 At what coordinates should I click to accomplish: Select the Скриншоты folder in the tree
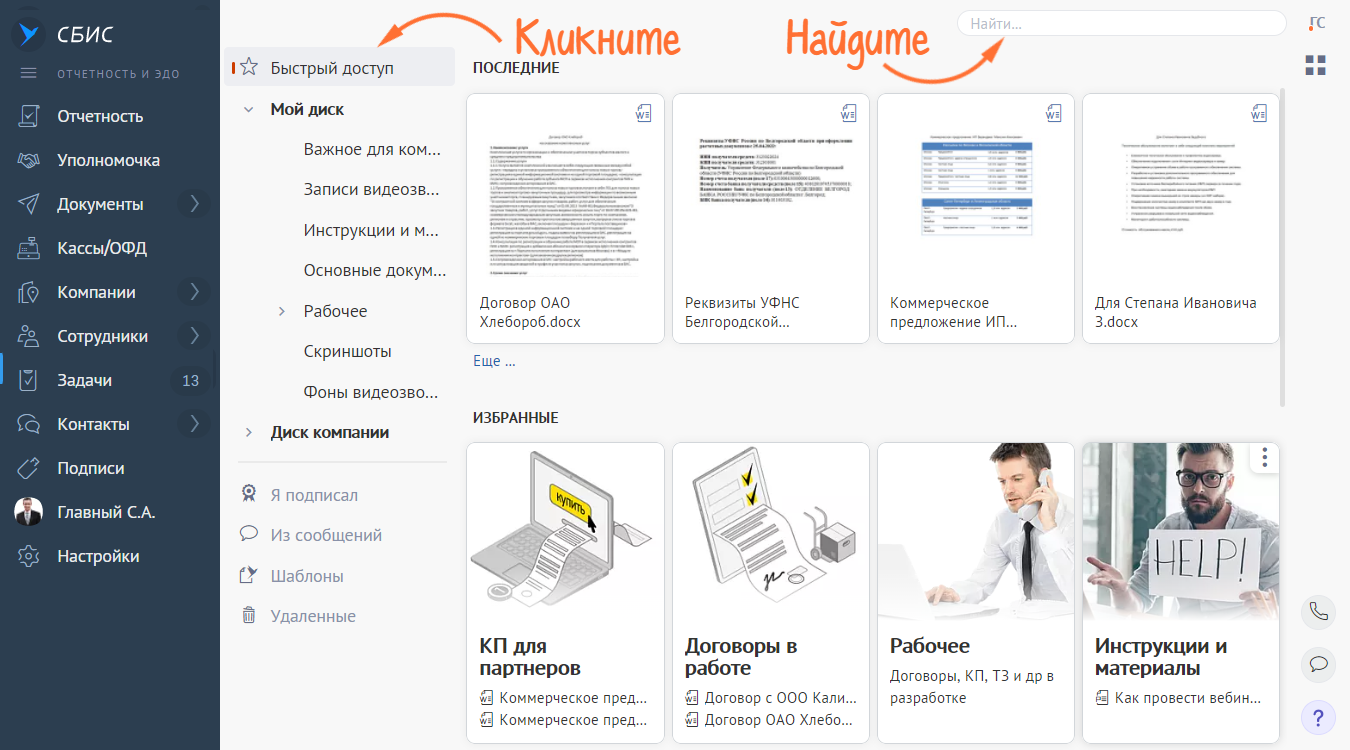click(x=347, y=351)
